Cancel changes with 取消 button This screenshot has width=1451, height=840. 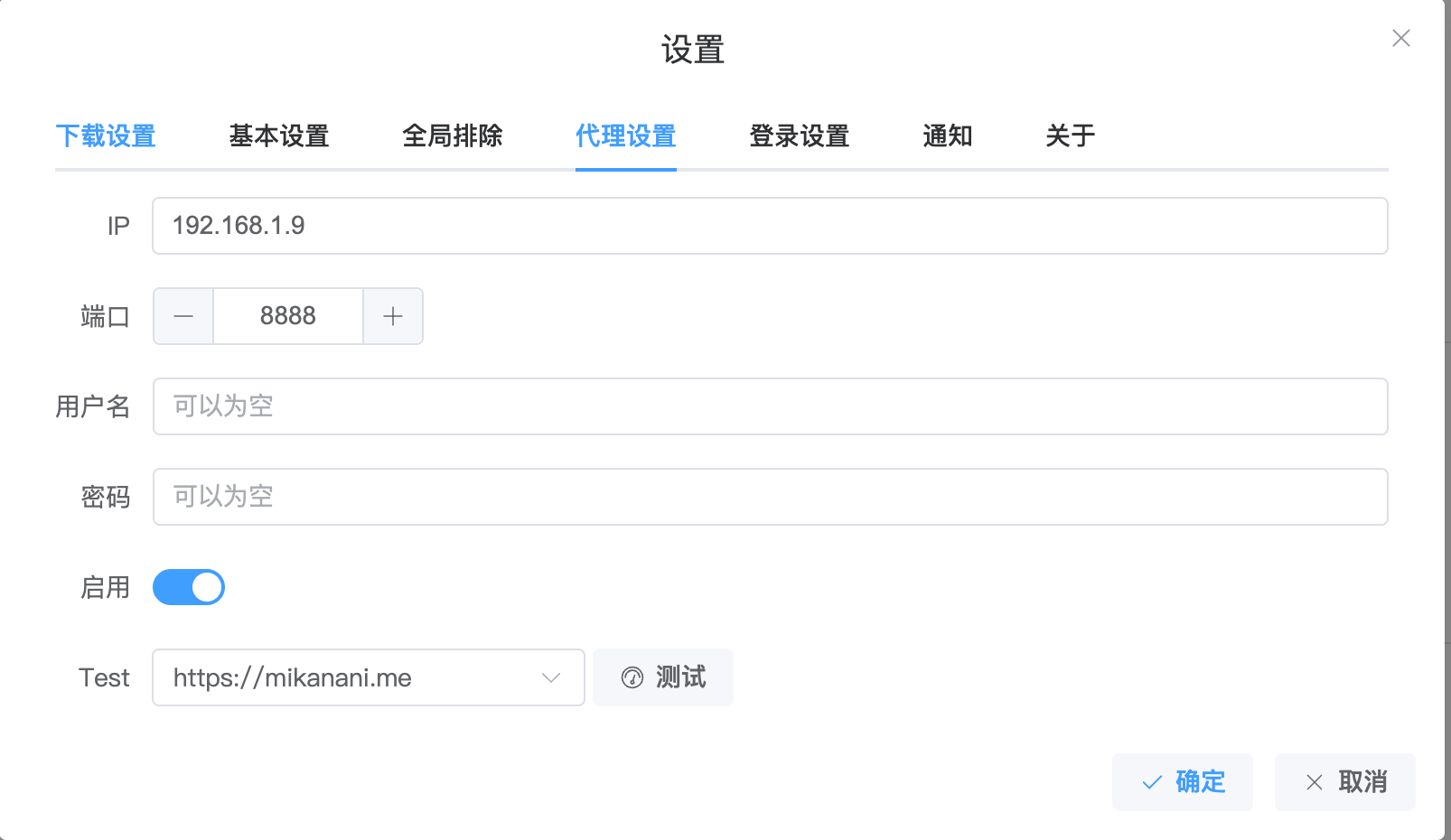[x=1344, y=782]
